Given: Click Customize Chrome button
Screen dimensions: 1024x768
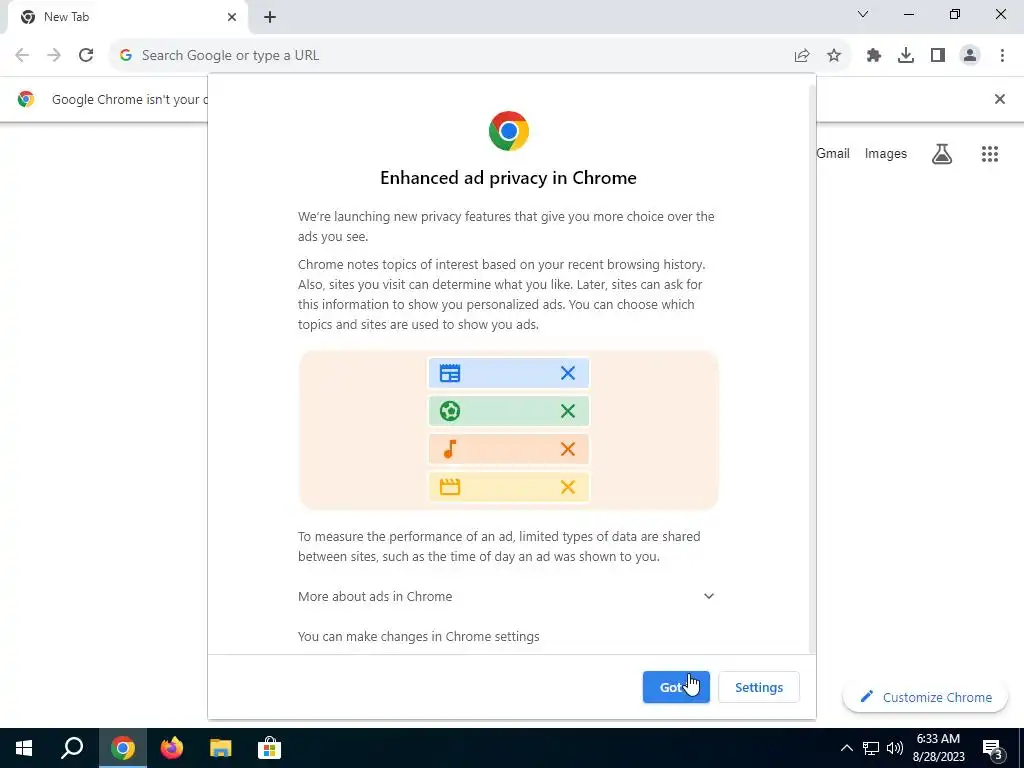Looking at the screenshot, I should pos(925,697).
